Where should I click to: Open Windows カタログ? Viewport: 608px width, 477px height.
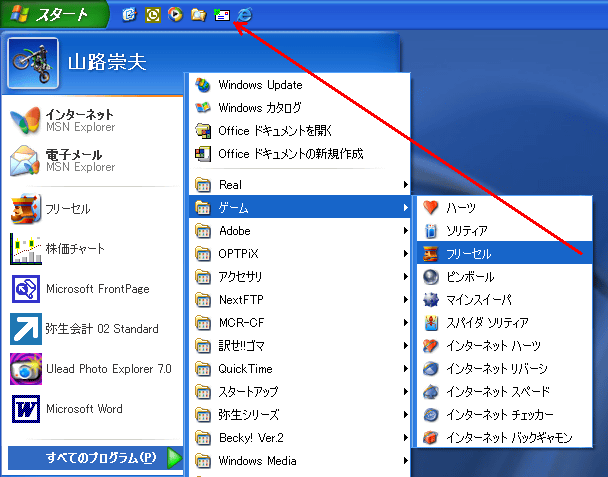tap(299, 108)
